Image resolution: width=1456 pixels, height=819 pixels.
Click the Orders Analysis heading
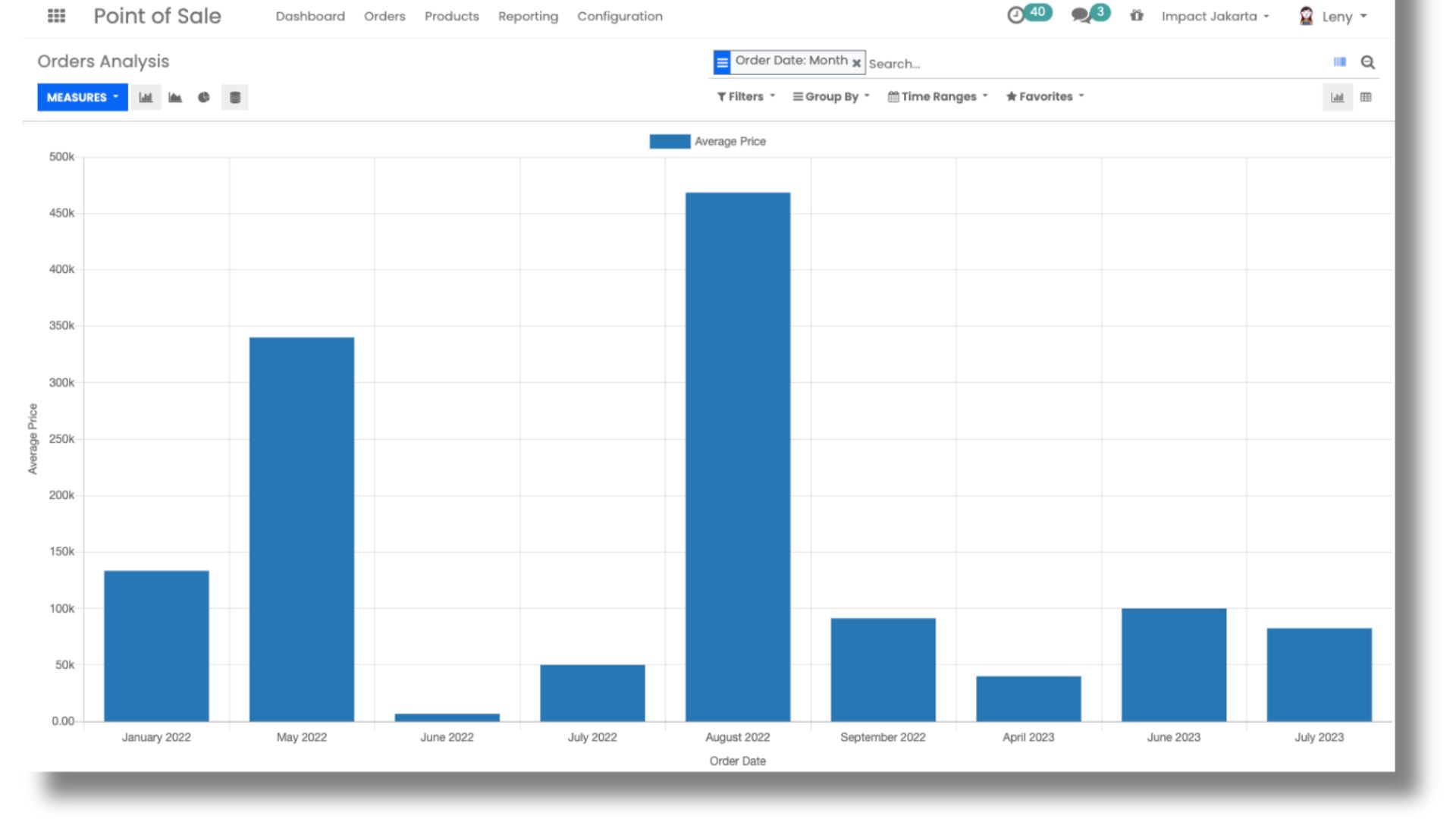point(103,61)
